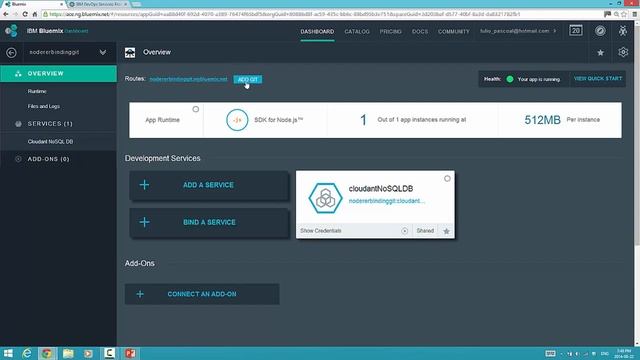The height and width of the screenshot is (360, 640).
Task: Click the browser back arrow
Action: click(x=6, y=14)
